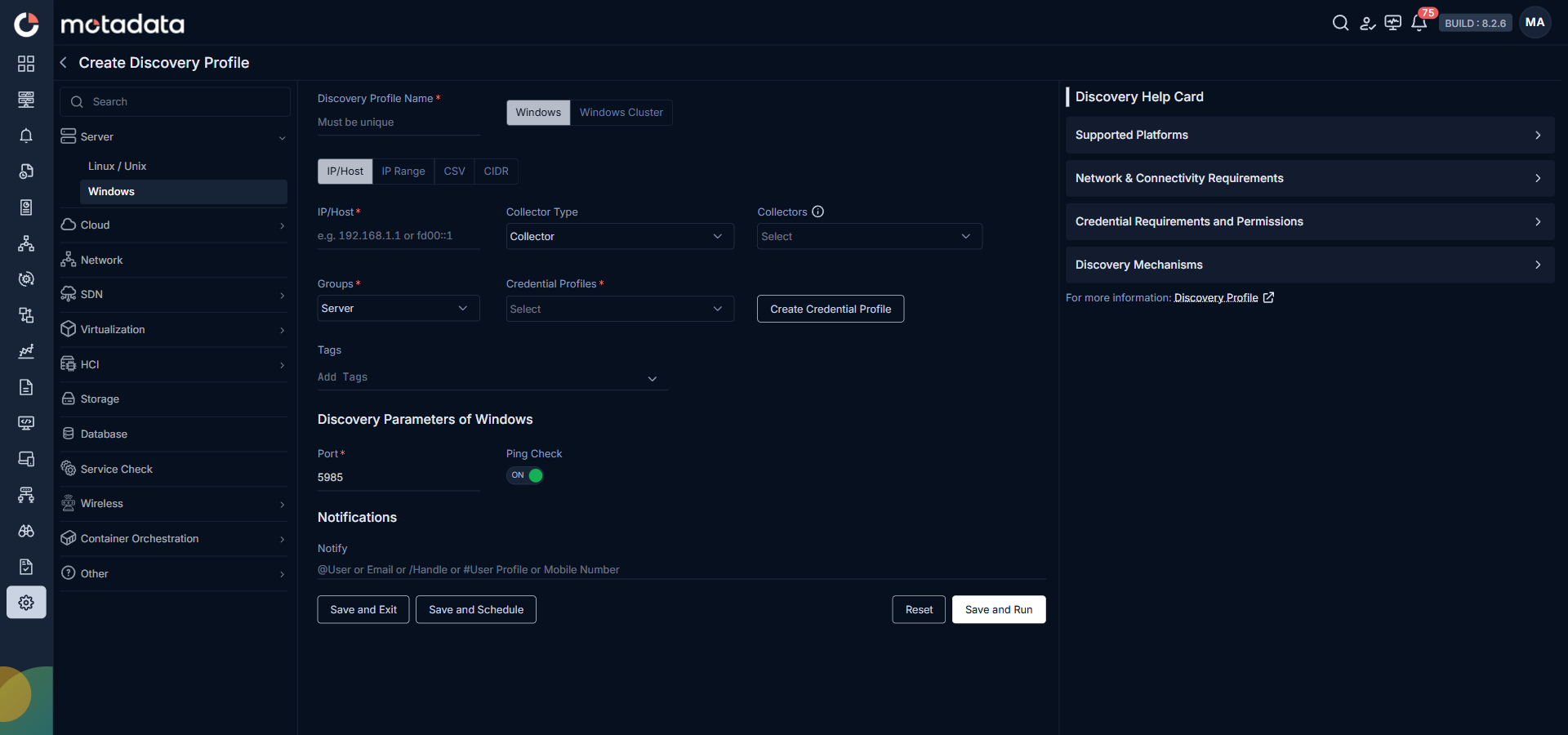Expand the SDN category
The width and height of the screenshot is (1568, 735).
pos(283,295)
